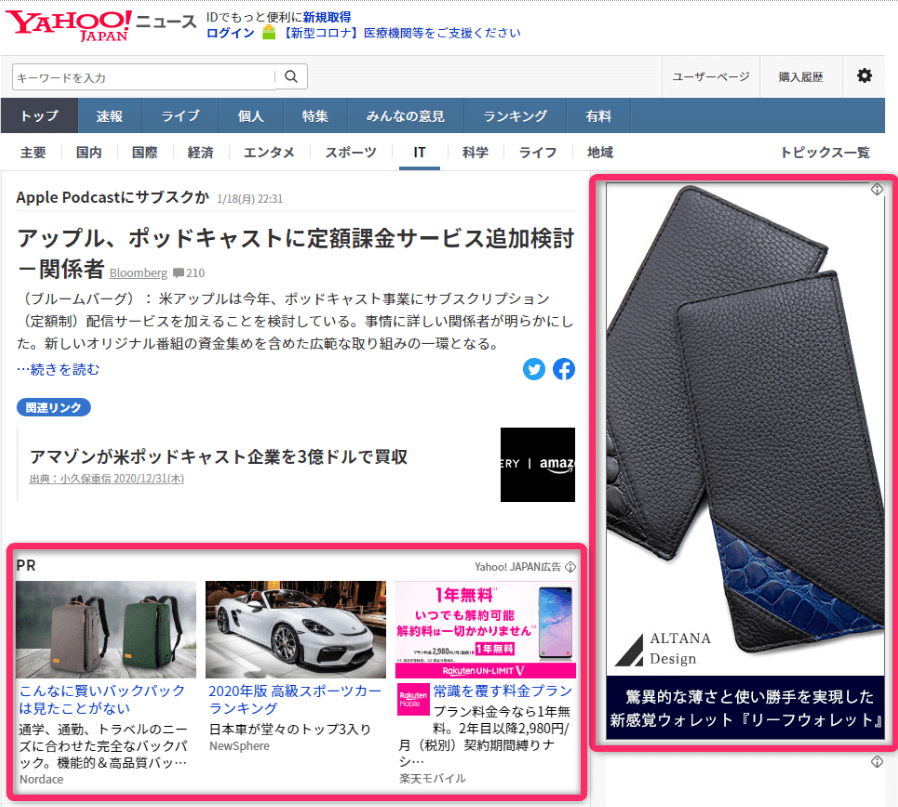Select the みんなの意見 tab
This screenshot has height=807, width=898.
point(405,116)
